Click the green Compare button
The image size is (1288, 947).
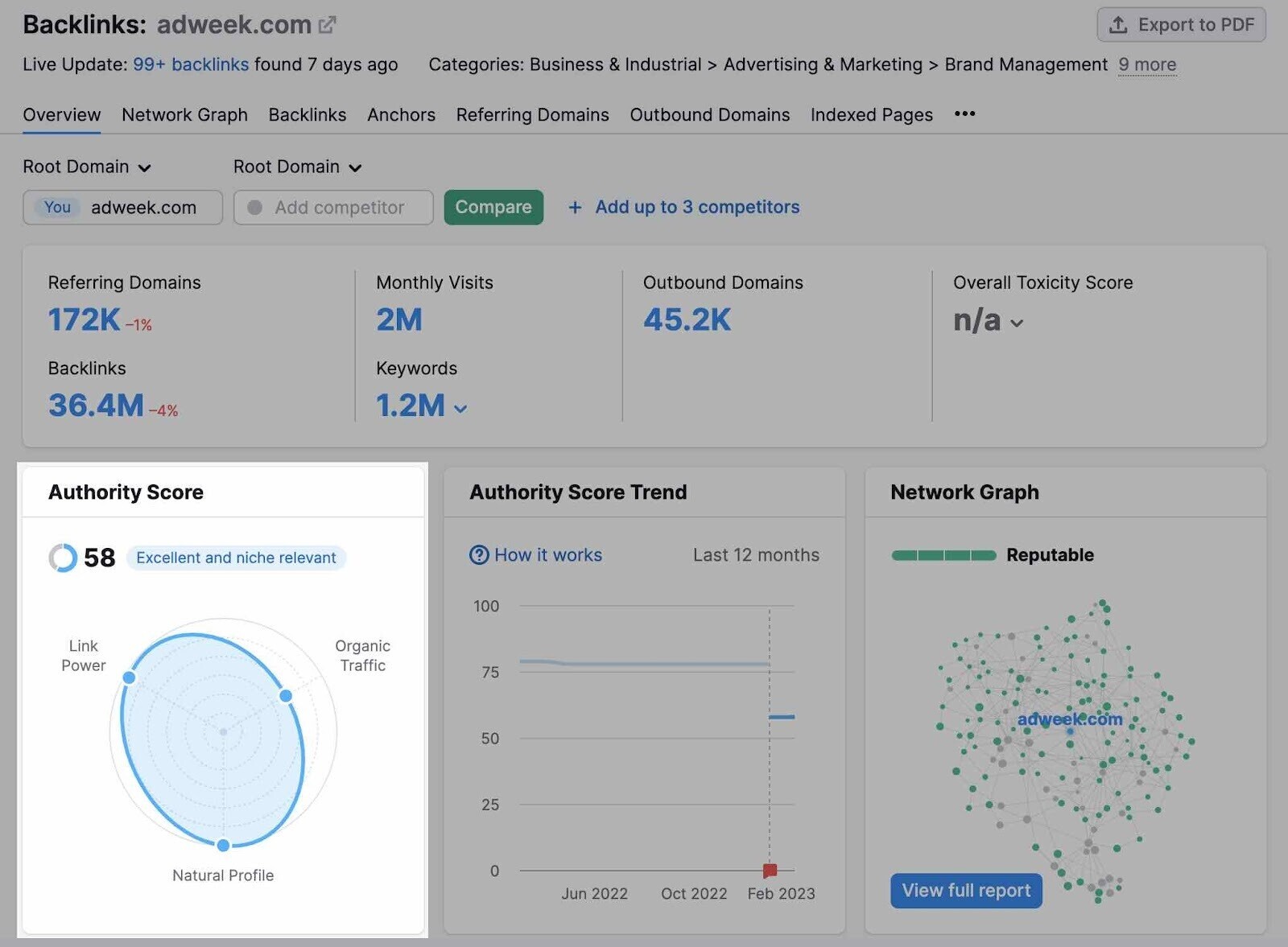point(493,208)
